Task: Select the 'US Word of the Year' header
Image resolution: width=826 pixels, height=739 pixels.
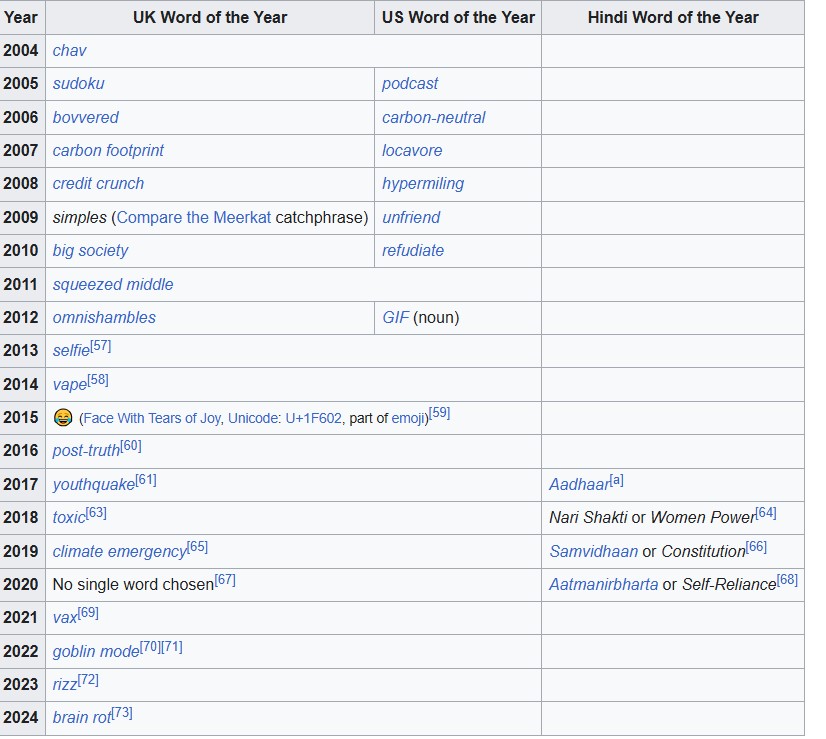Action: pyautogui.click(x=458, y=17)
